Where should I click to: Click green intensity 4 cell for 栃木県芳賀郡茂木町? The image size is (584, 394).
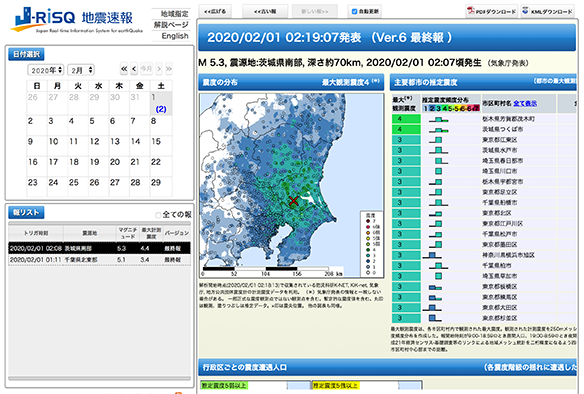[406, 119]
